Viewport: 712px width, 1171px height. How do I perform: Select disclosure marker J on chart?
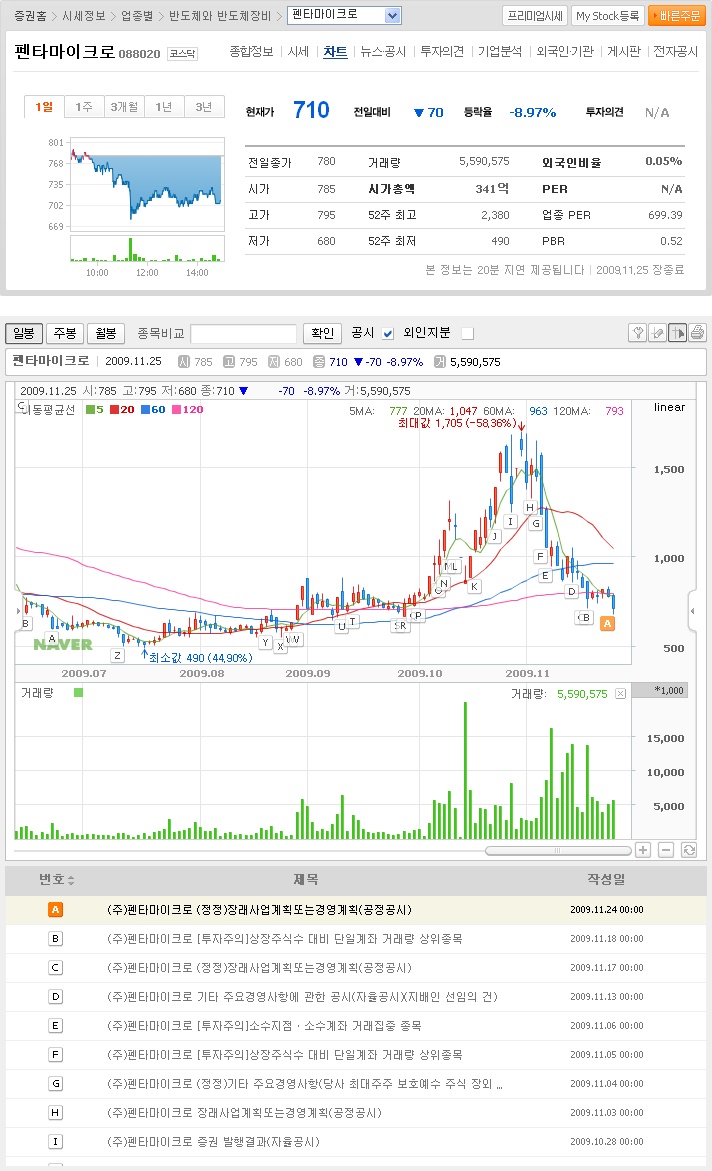click(495, 536)
